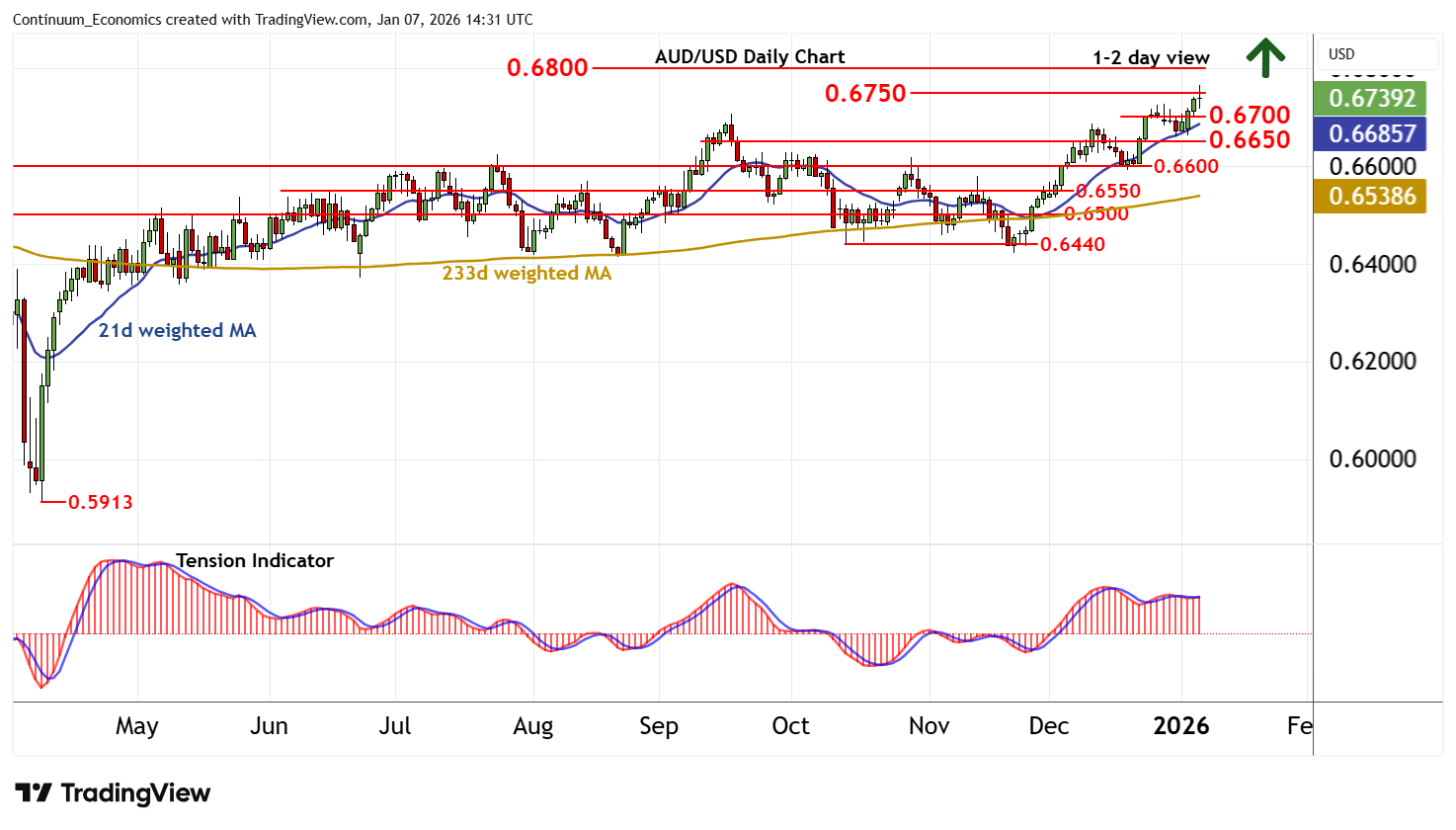Viewport: 1456px width, 830px height.
Task: Click the 0.5913 low price label
Action: pos(101,502)
